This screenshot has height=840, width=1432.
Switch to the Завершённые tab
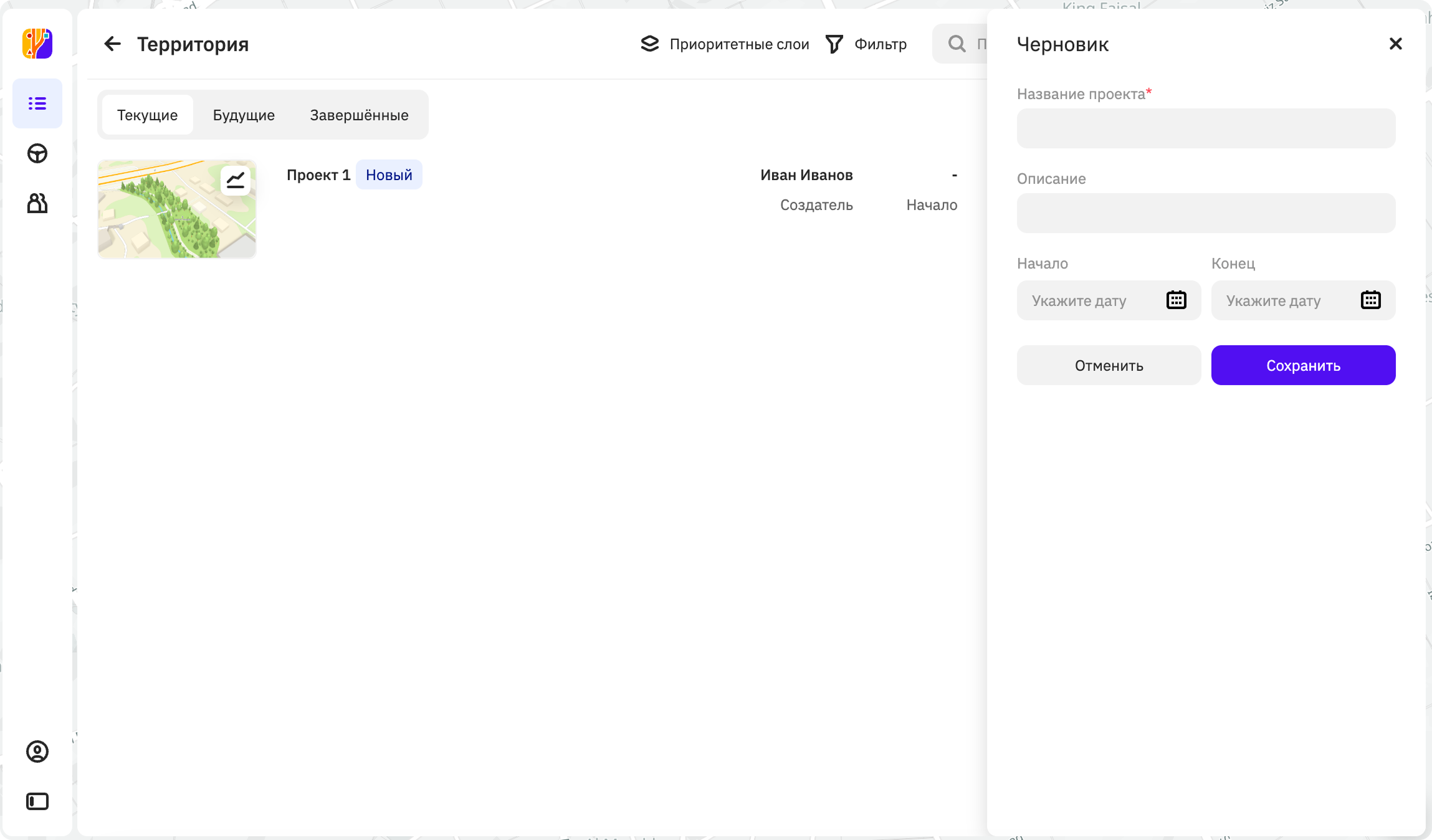pos(360,115)
